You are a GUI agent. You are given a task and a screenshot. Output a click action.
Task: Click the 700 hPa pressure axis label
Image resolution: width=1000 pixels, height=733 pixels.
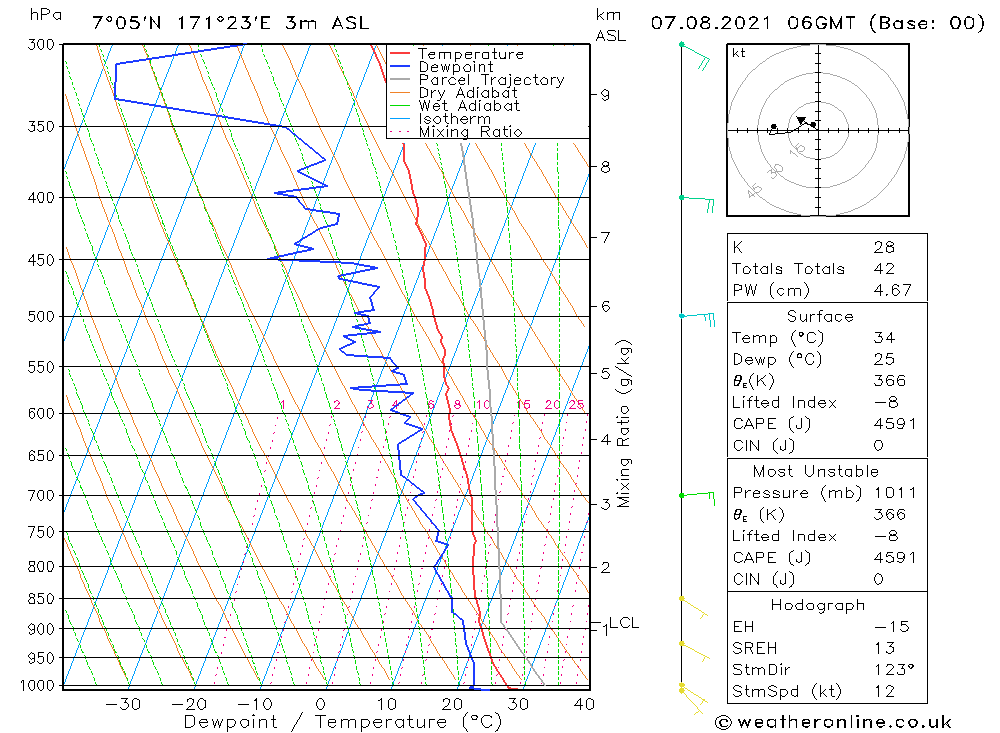pyautogui.click(x=41, y=496)
